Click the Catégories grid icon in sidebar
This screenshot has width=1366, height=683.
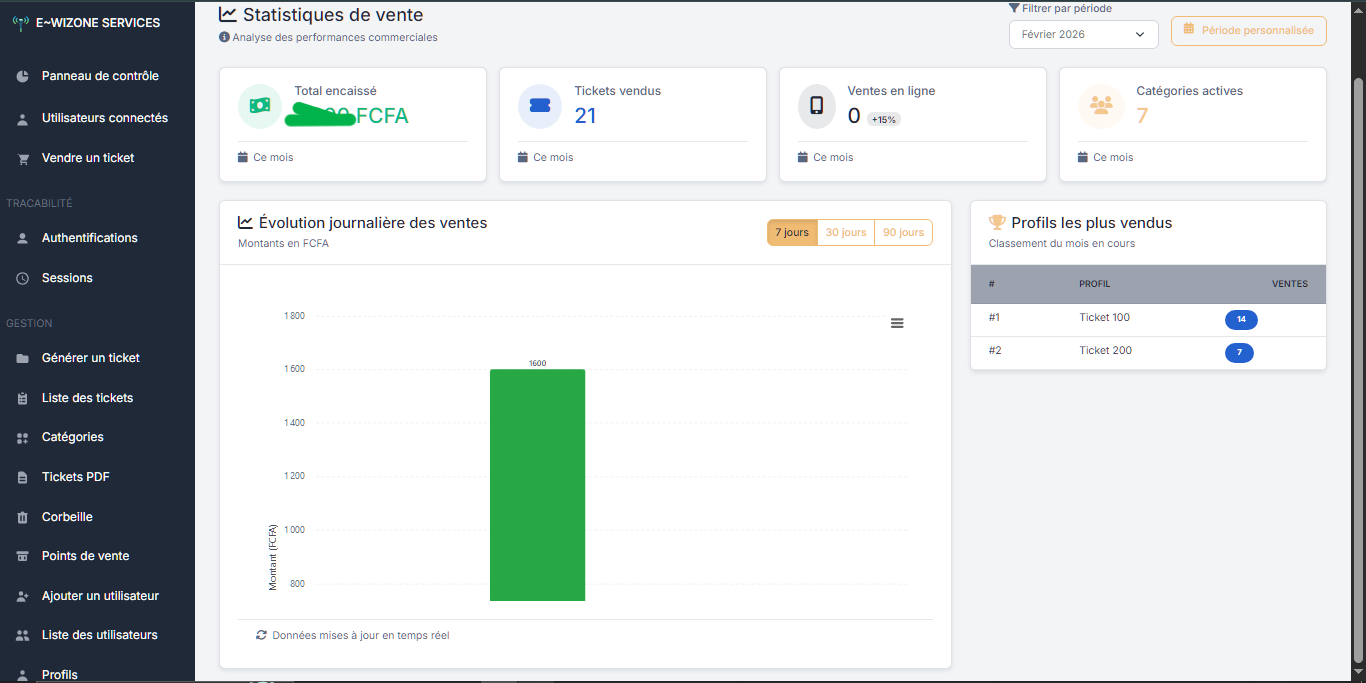pyautogui.click(x=23, y=438)
